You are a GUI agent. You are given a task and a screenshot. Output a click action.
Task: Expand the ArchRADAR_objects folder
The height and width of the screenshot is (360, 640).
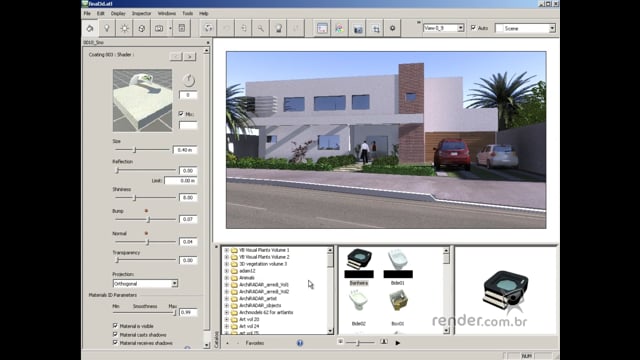tap(227, 305)
